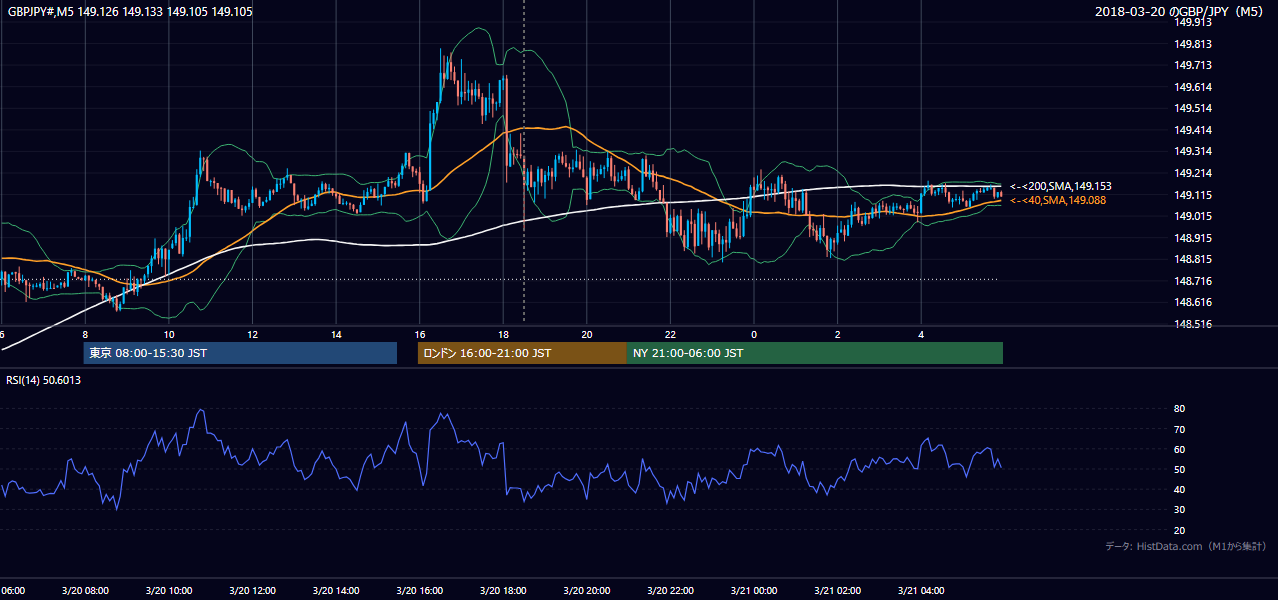Click the hour 22 tick on price chart
The height and width of the screenshot is (600, 1278).
click(670, 334)
